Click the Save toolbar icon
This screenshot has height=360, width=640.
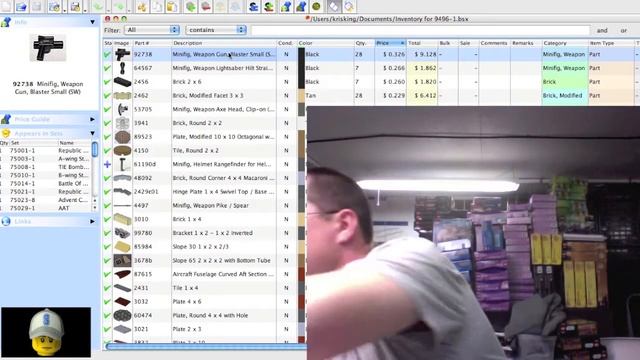pyautogui.click(x=37, y=6)
